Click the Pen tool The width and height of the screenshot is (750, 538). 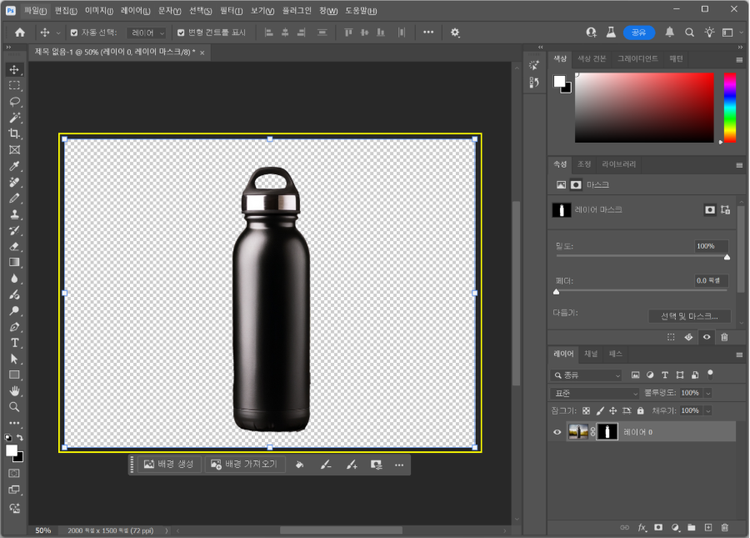(x=15, y=326)
